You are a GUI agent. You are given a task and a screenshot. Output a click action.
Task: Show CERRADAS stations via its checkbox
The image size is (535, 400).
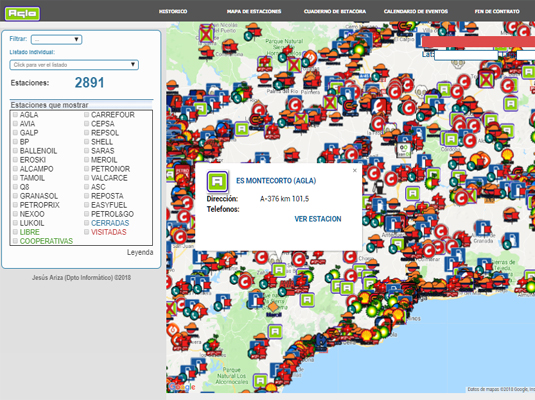87,223
